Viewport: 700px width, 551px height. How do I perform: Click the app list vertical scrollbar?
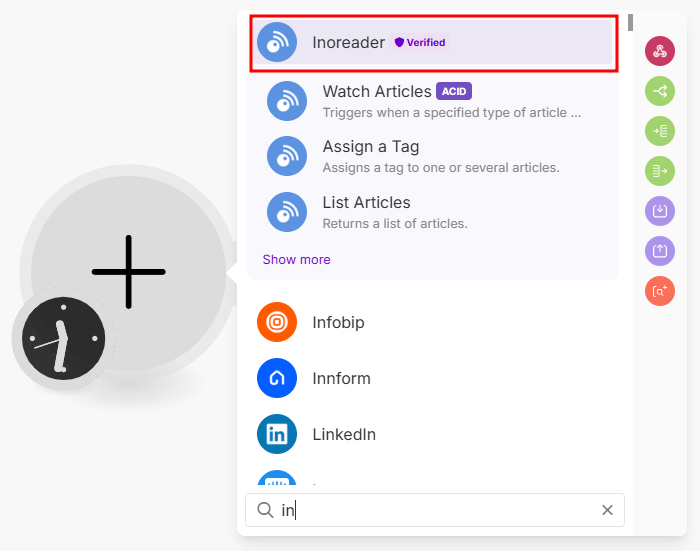point(630,23)
